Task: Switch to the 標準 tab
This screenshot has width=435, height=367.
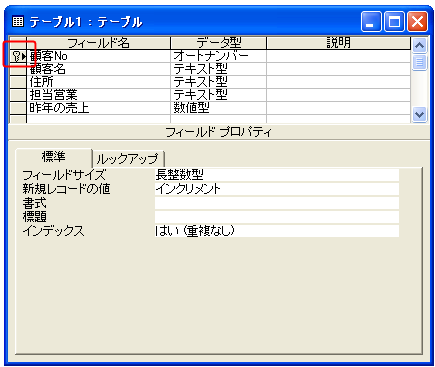Action: coord(54,157)
